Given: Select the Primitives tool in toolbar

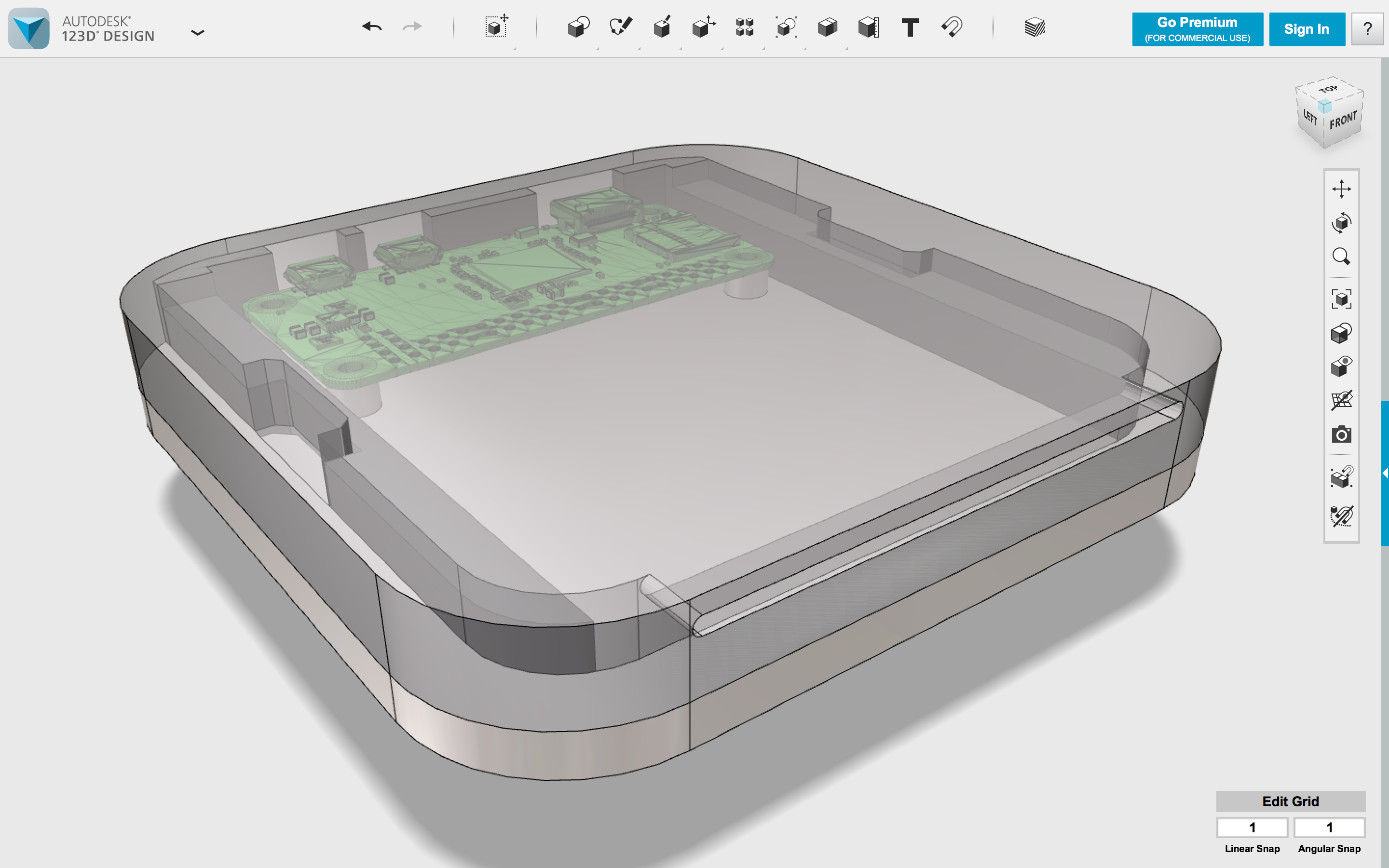Looking at the screenshot, I should click(x=579, y=27).
